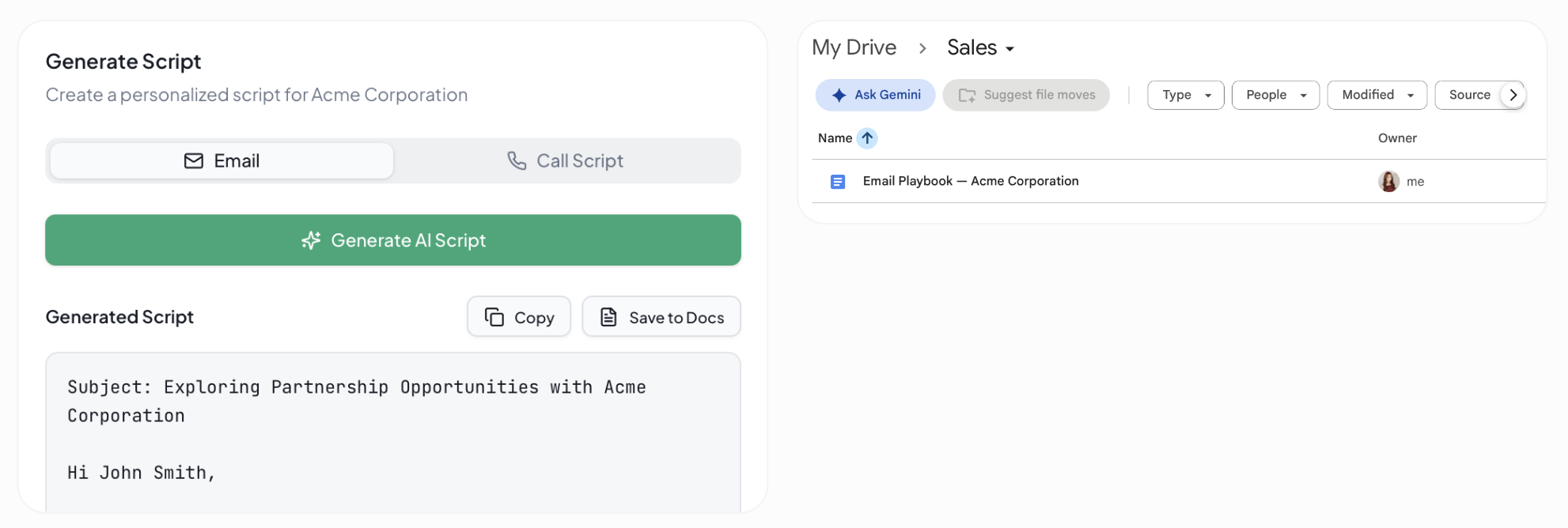Save the script to Docs
The height and width of the screenshot is (528, 1568).
[x=661, y=317]
